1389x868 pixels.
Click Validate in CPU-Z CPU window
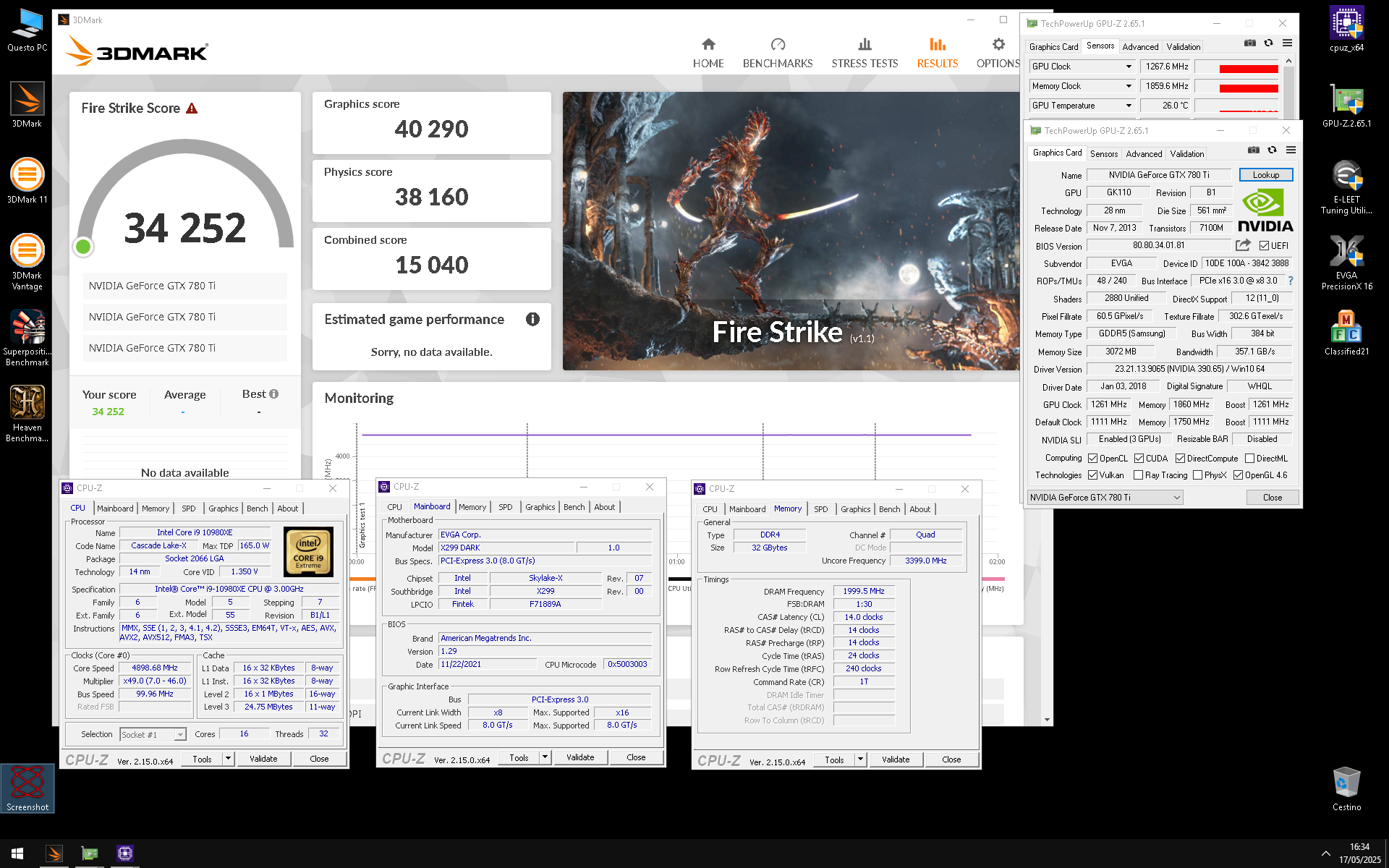coord(263,759)
